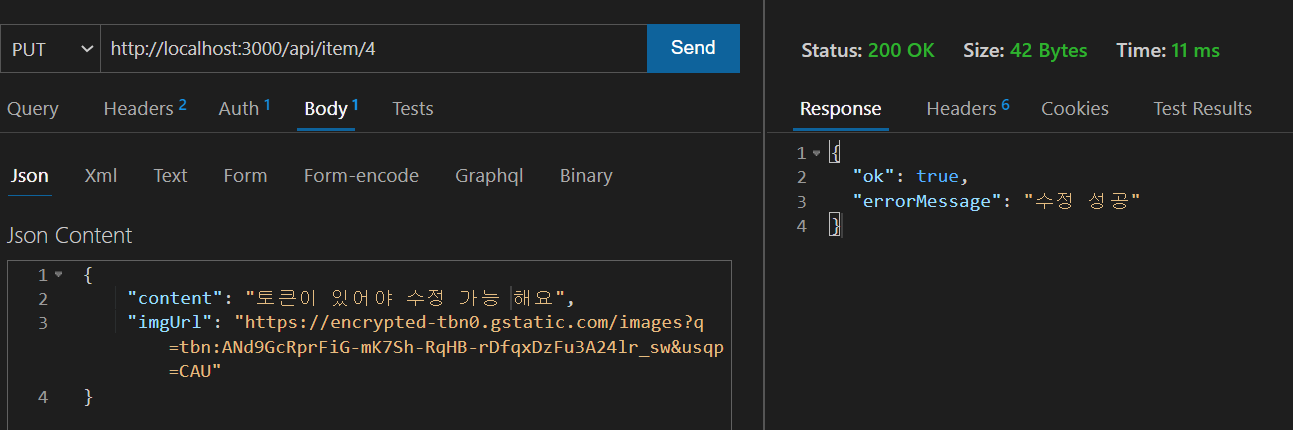This screenshot has width=1293, height=430.
Task: Open the Response tab
Action: tap(841, 109)
